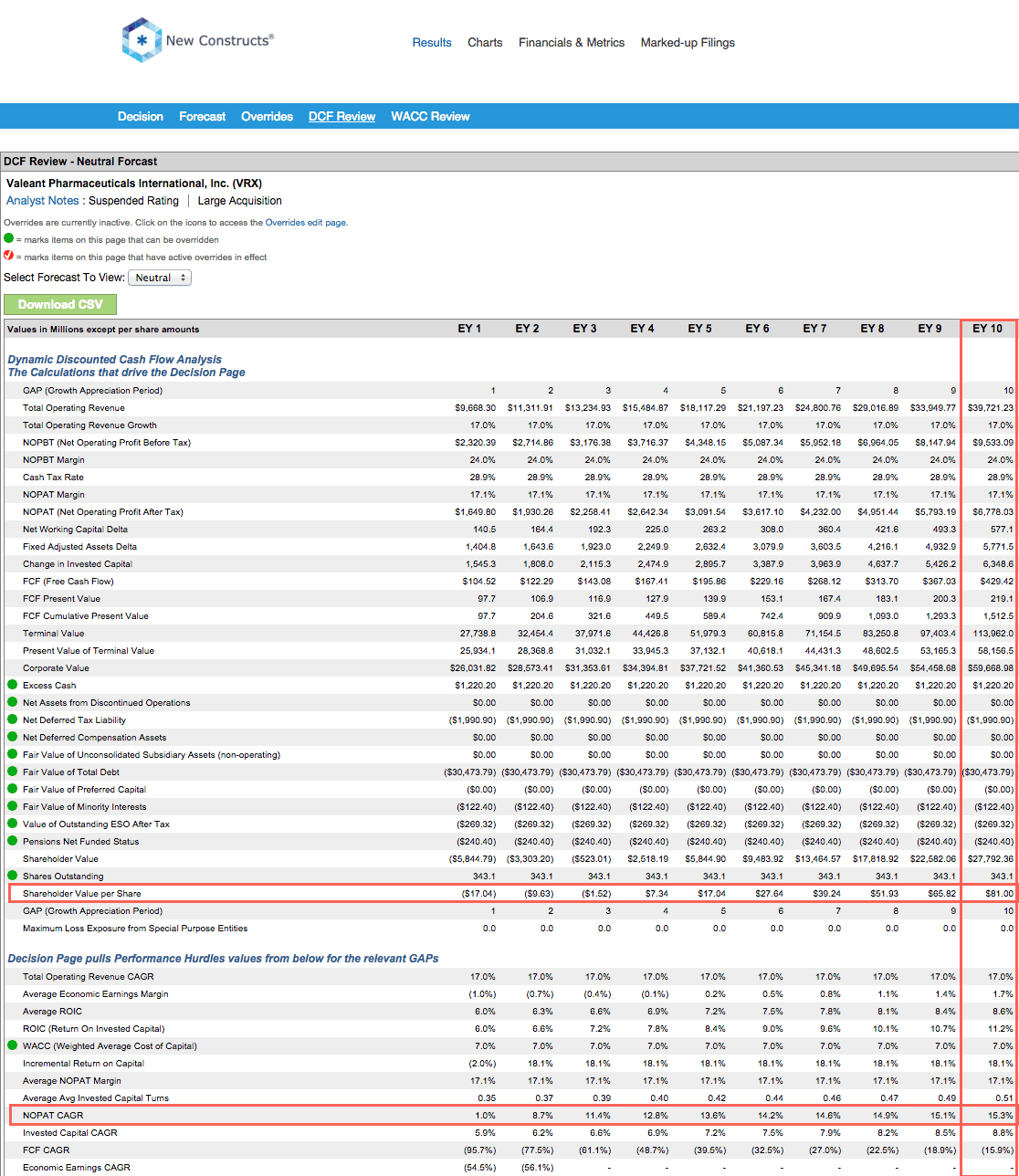This screenshot has width=1019, height=1176.
Task: Click the Corporate Value row label
Action: click(57, 667)
